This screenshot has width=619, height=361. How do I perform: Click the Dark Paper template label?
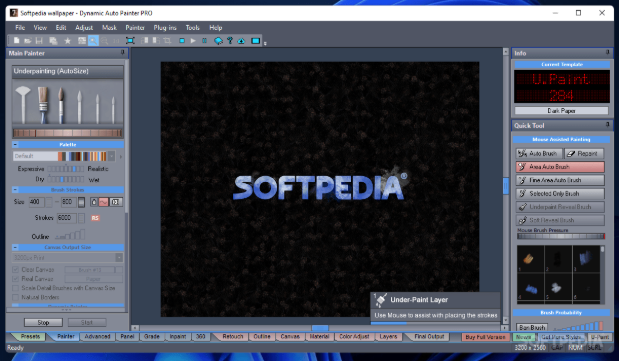pos(561,111)
